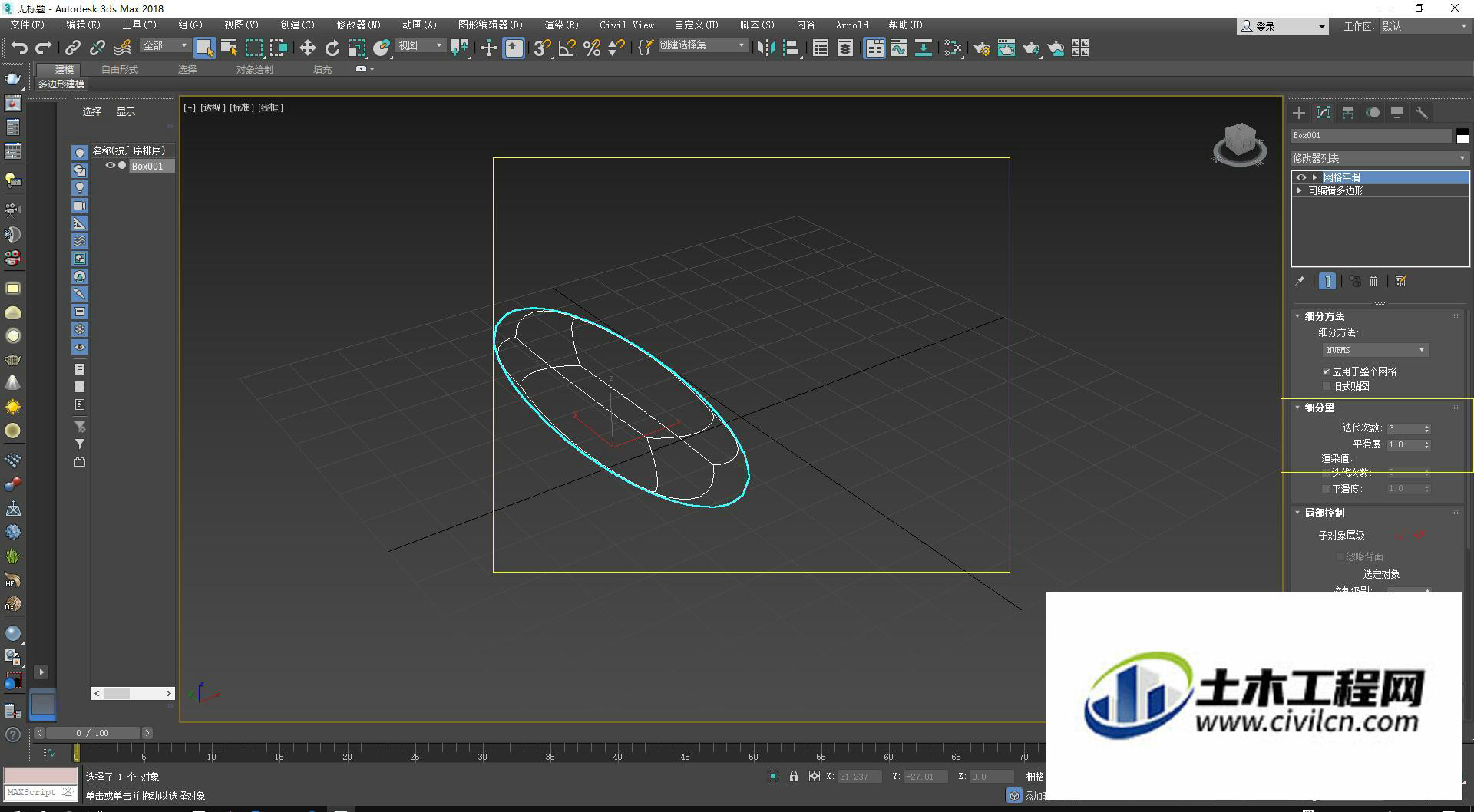Open 渲染(R) menu
Viewport: 1474px width, 812px height.
[x=561, y=25]
